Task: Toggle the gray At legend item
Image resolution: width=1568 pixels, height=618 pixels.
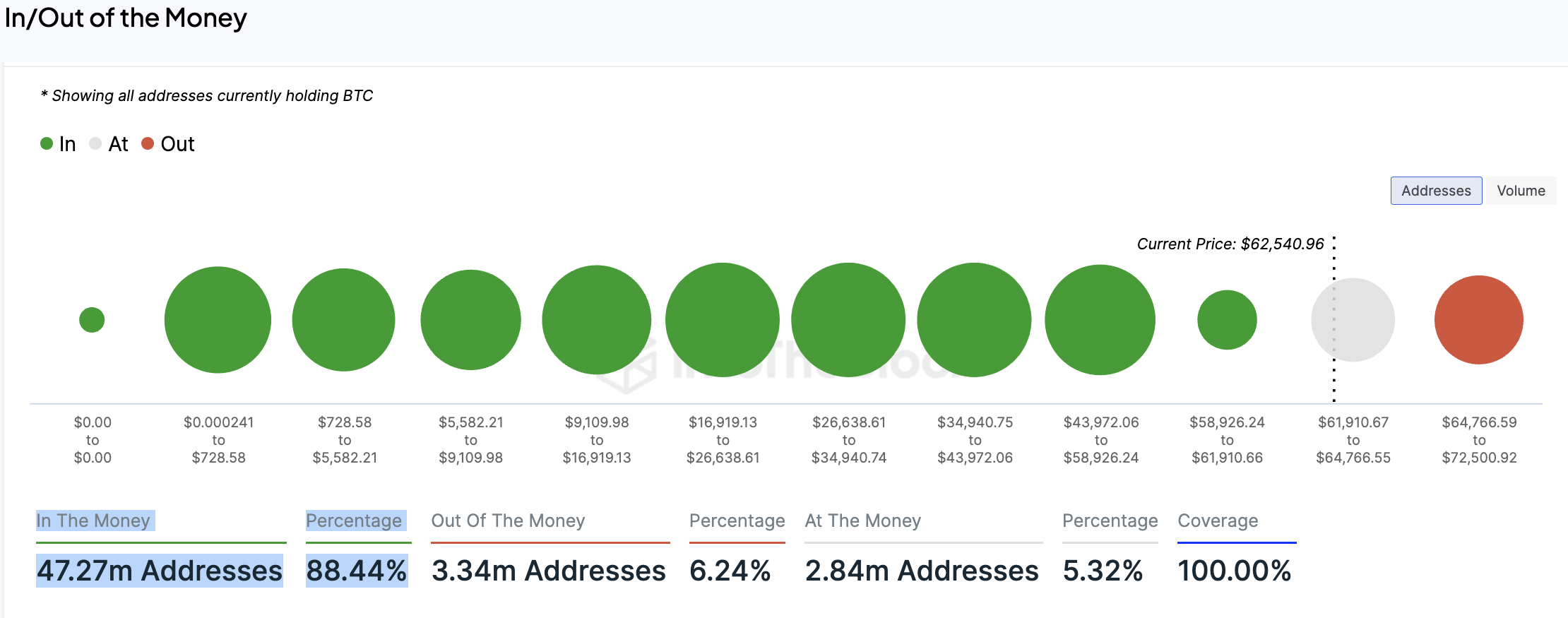Action: [x=109, y=144]
